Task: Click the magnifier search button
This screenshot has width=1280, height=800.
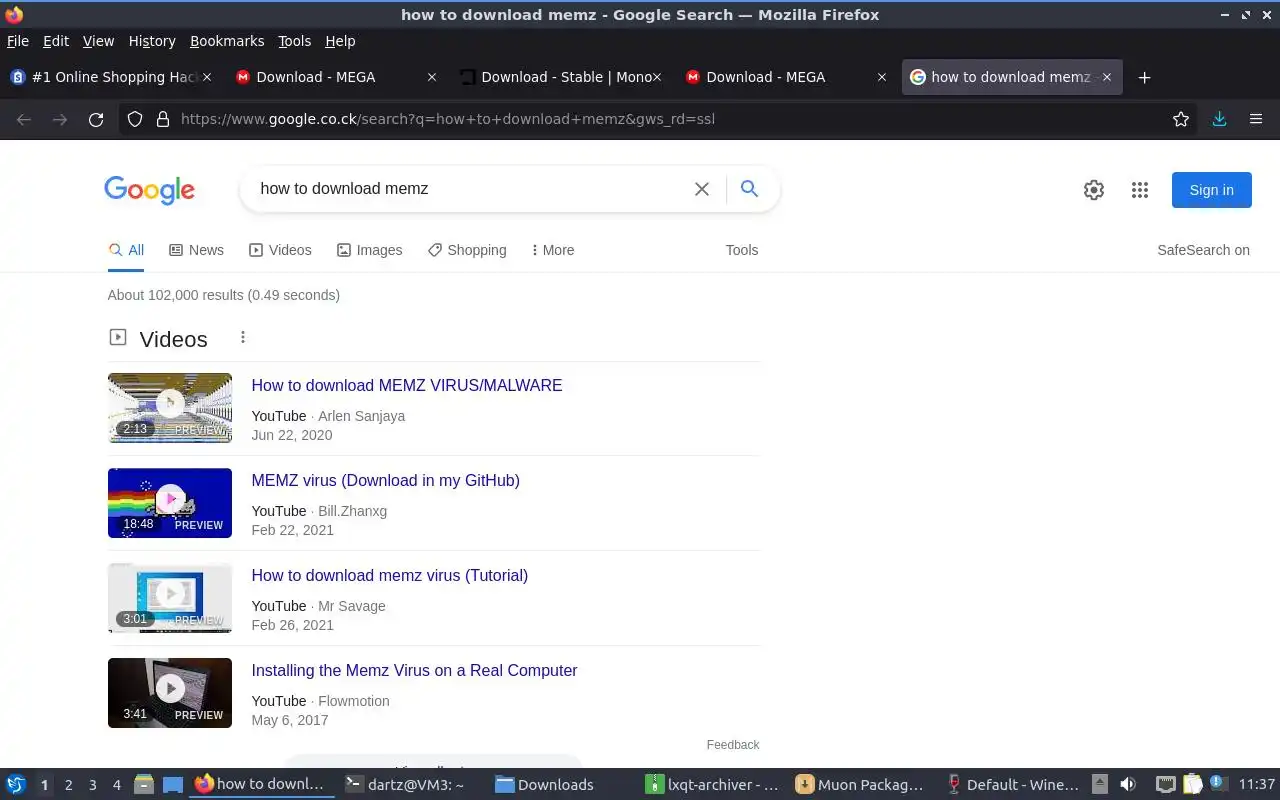Action: 749,189
